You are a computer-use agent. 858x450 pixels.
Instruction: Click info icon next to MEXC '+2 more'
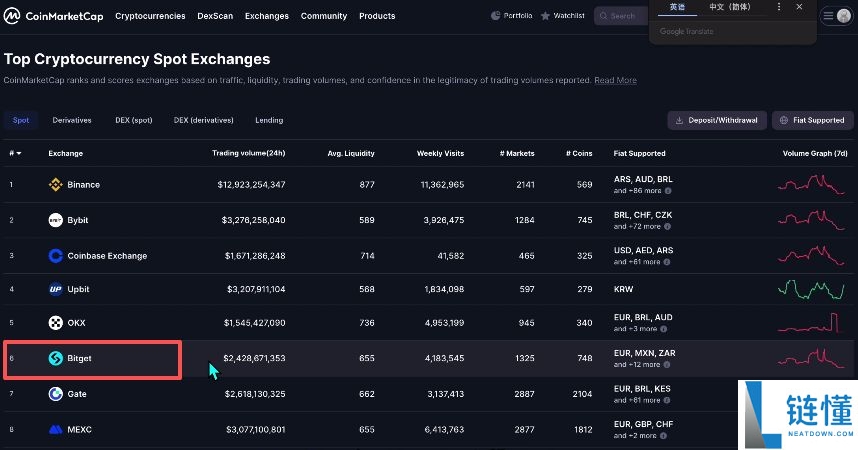[x=663, y=436]
